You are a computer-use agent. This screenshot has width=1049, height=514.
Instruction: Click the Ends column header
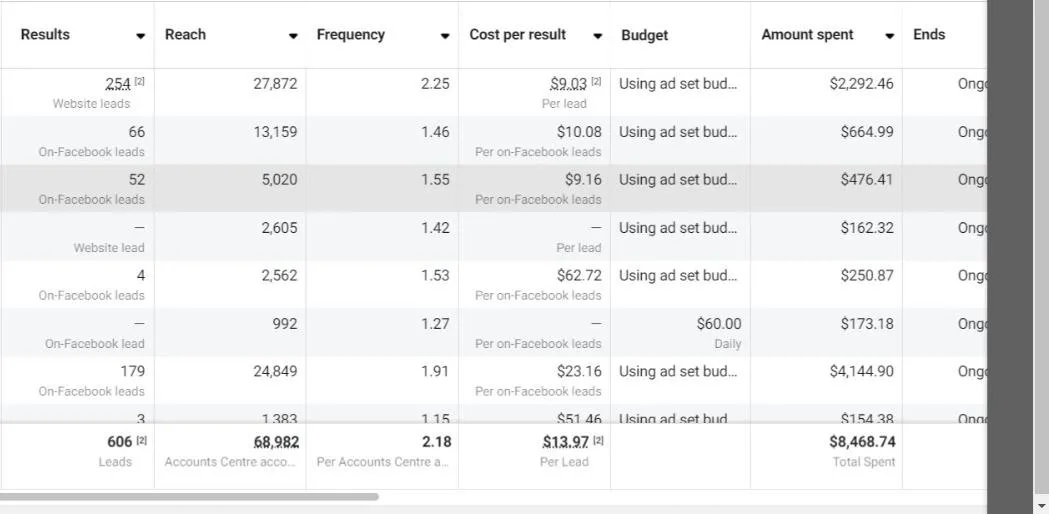point(929,34)
